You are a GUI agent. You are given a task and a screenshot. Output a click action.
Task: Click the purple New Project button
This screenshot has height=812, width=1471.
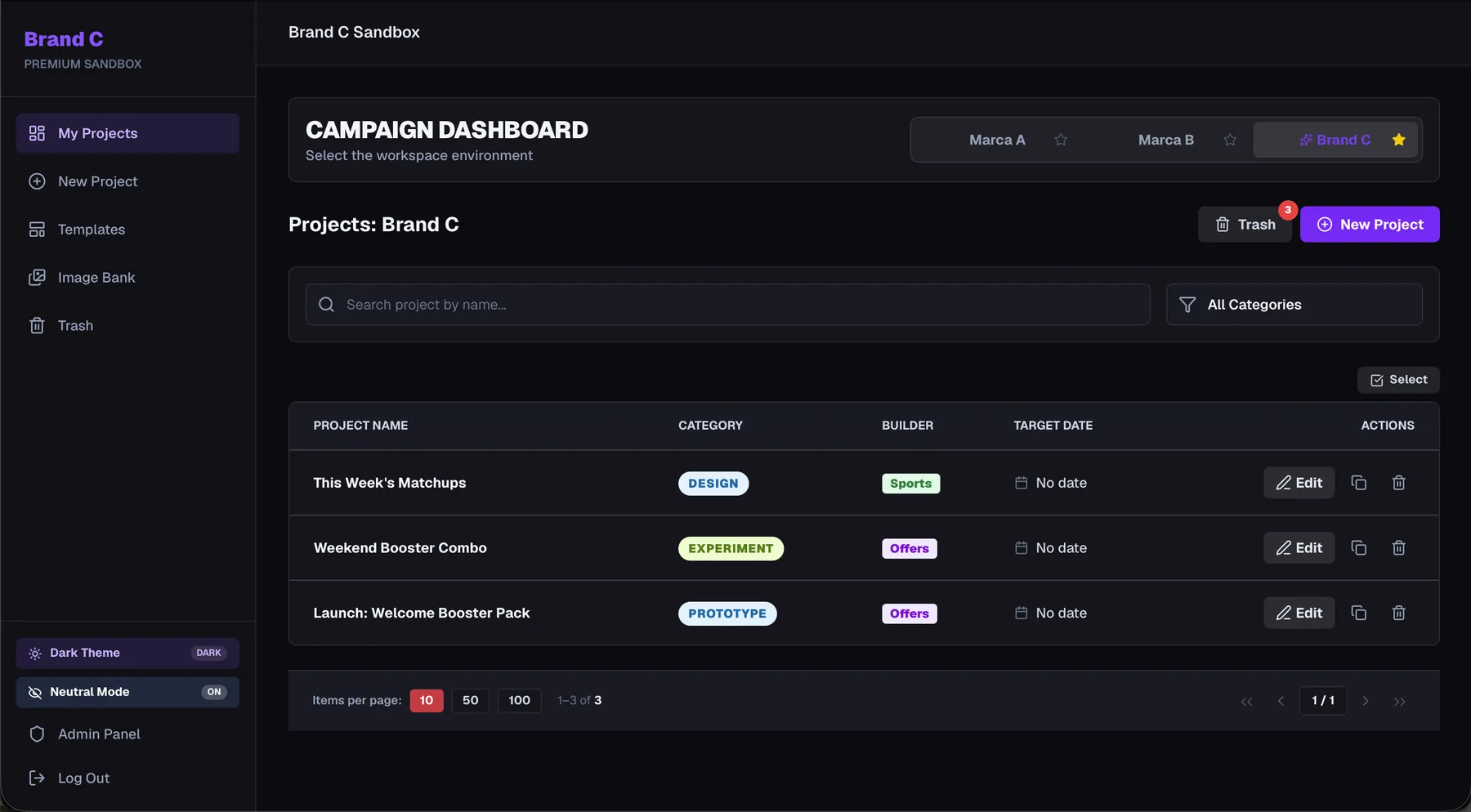click(1370, 225)
